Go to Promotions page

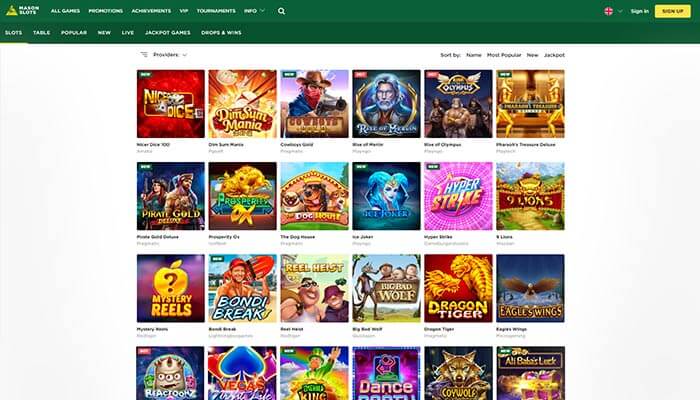(105, 11)
